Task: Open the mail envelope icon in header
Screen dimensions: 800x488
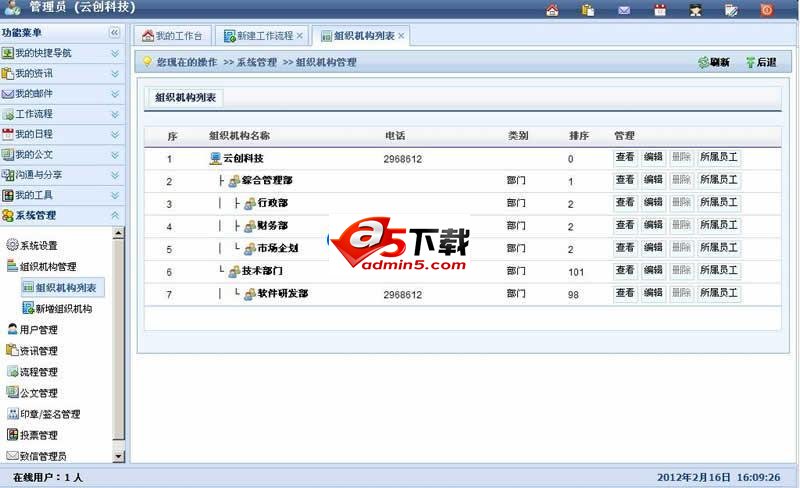Action: (624, 10)
